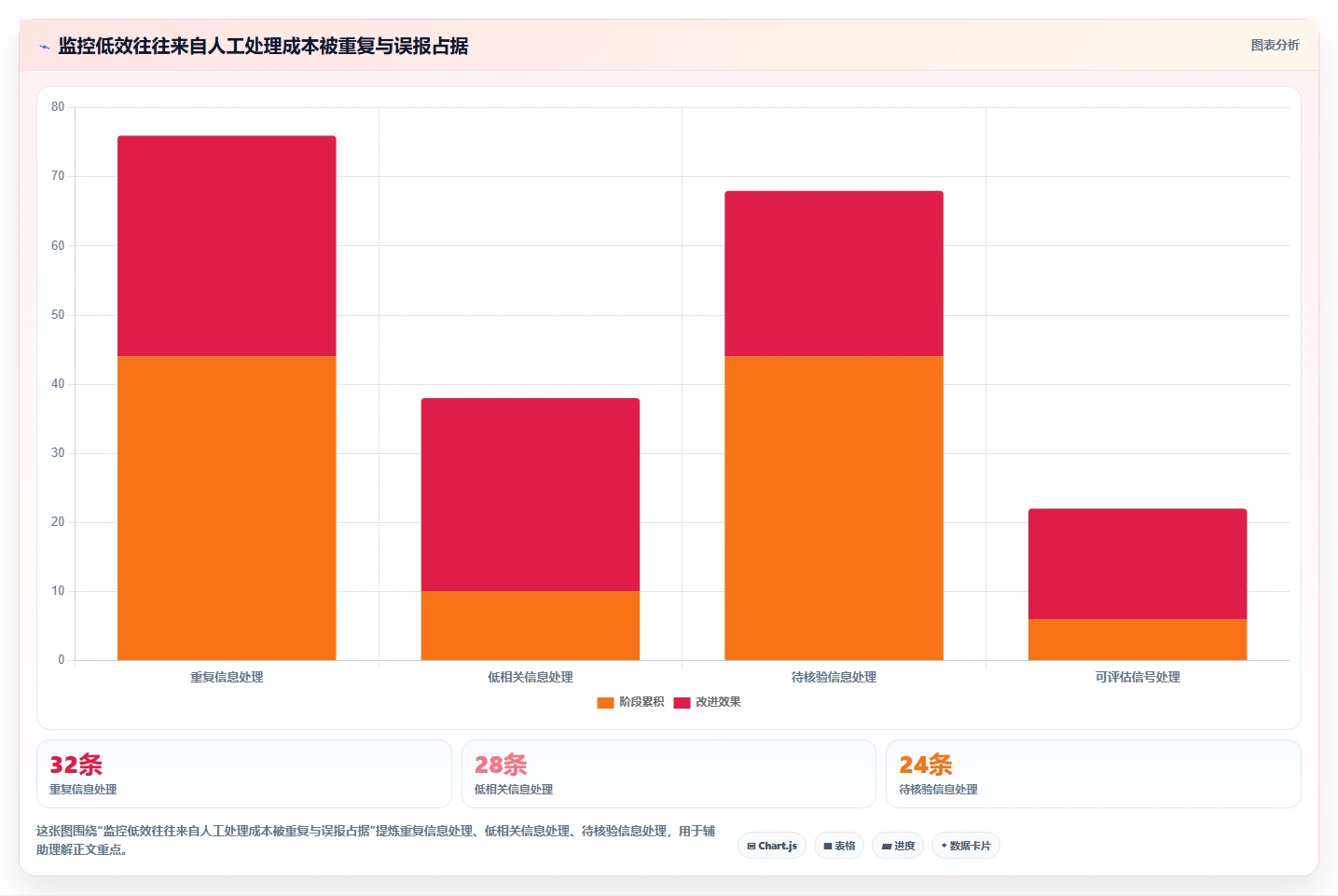Image resolution: width=1338 pixels, height=896 pixels.
Task: Click the 24条 value text
Action: click(x=926, y=765)
